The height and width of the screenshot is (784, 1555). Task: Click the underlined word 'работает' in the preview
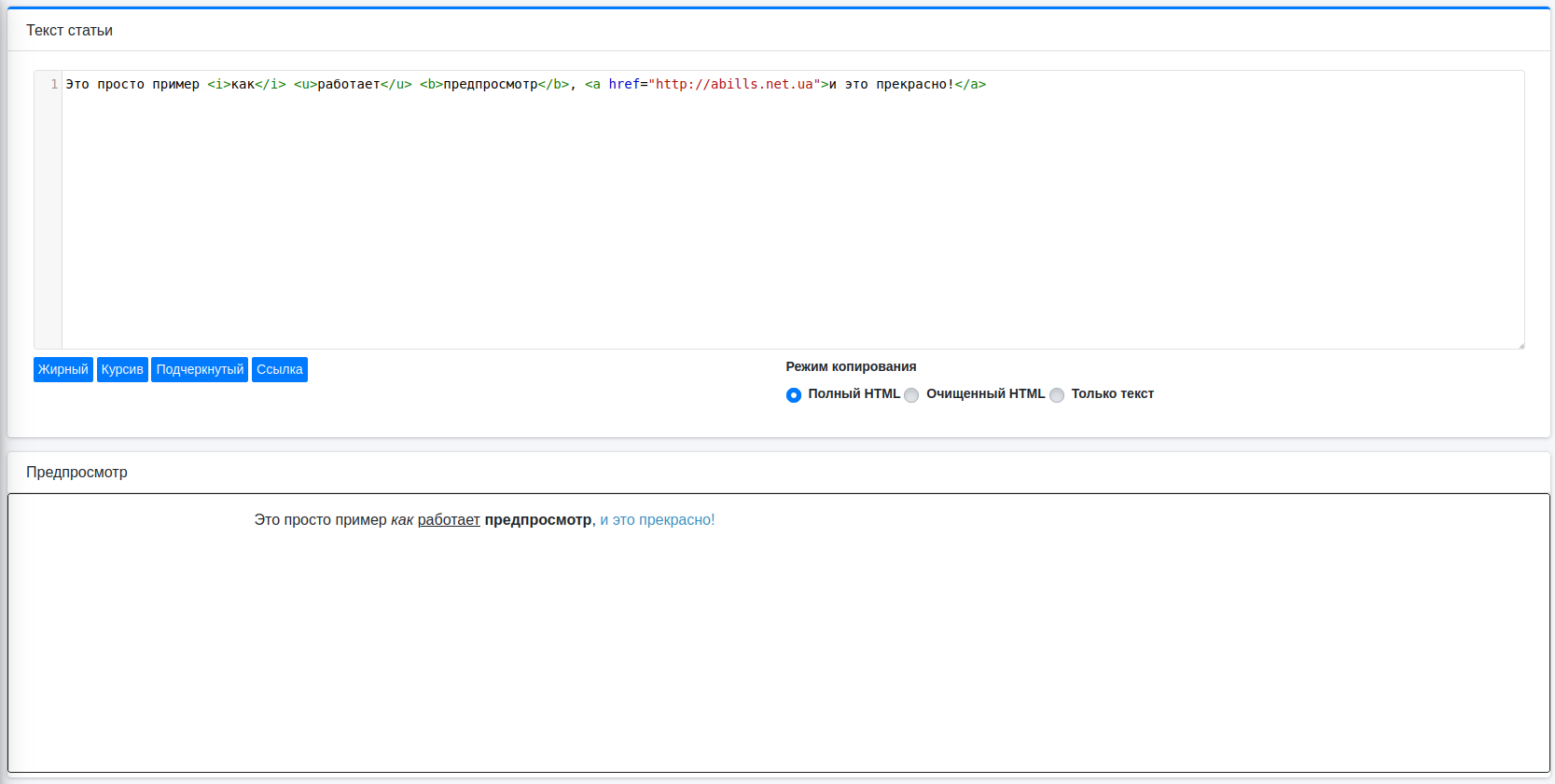pos(449,520)
